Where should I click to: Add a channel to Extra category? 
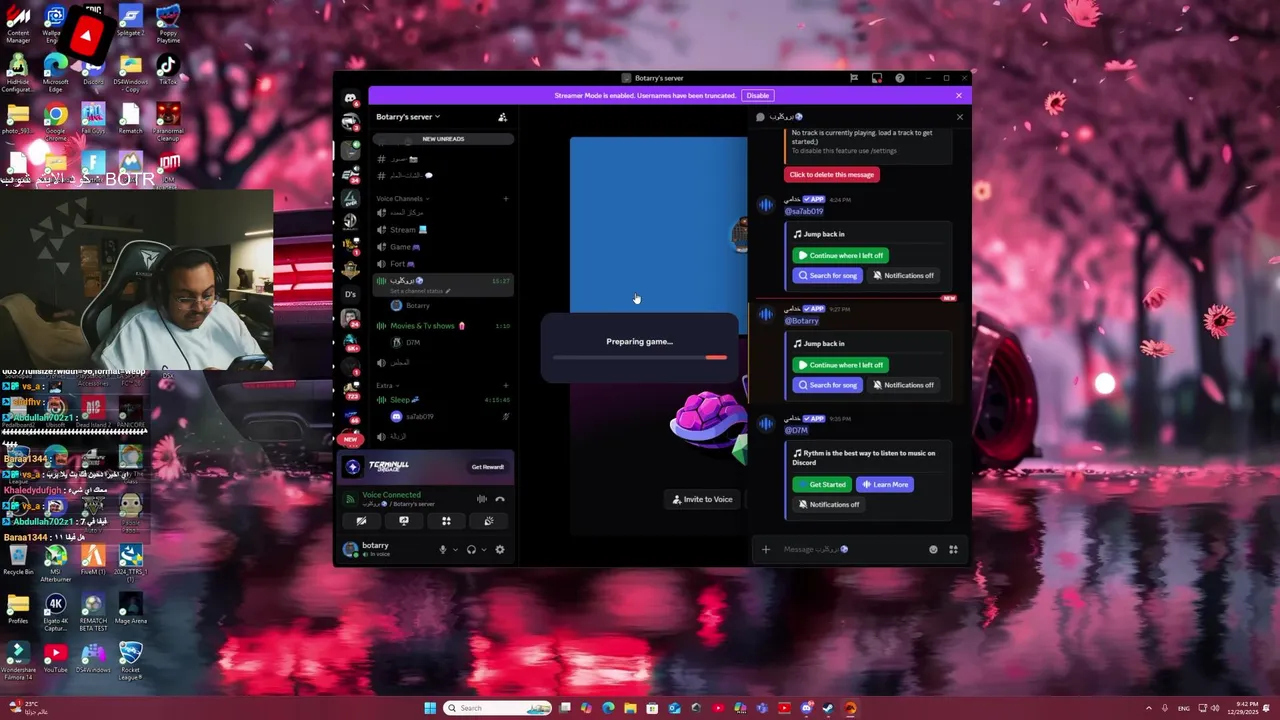[505, 385]
